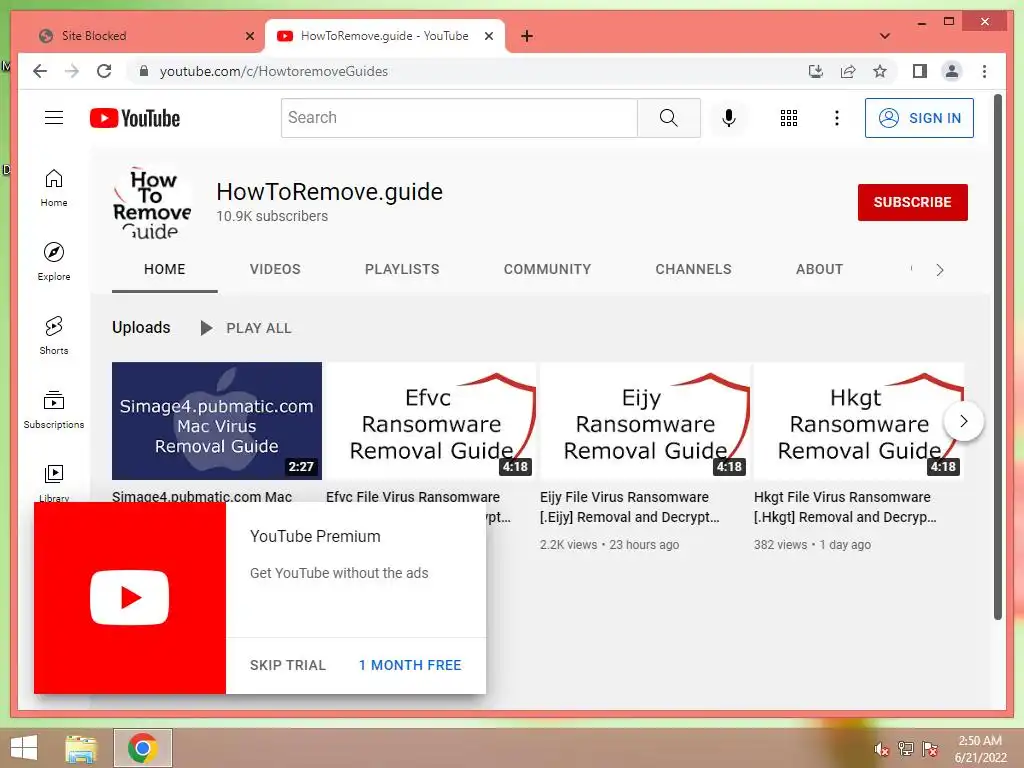Open Explore in the sidebar
This screenshot has height=768, width=1024.
pyautogui.click(x=54, y=262)
